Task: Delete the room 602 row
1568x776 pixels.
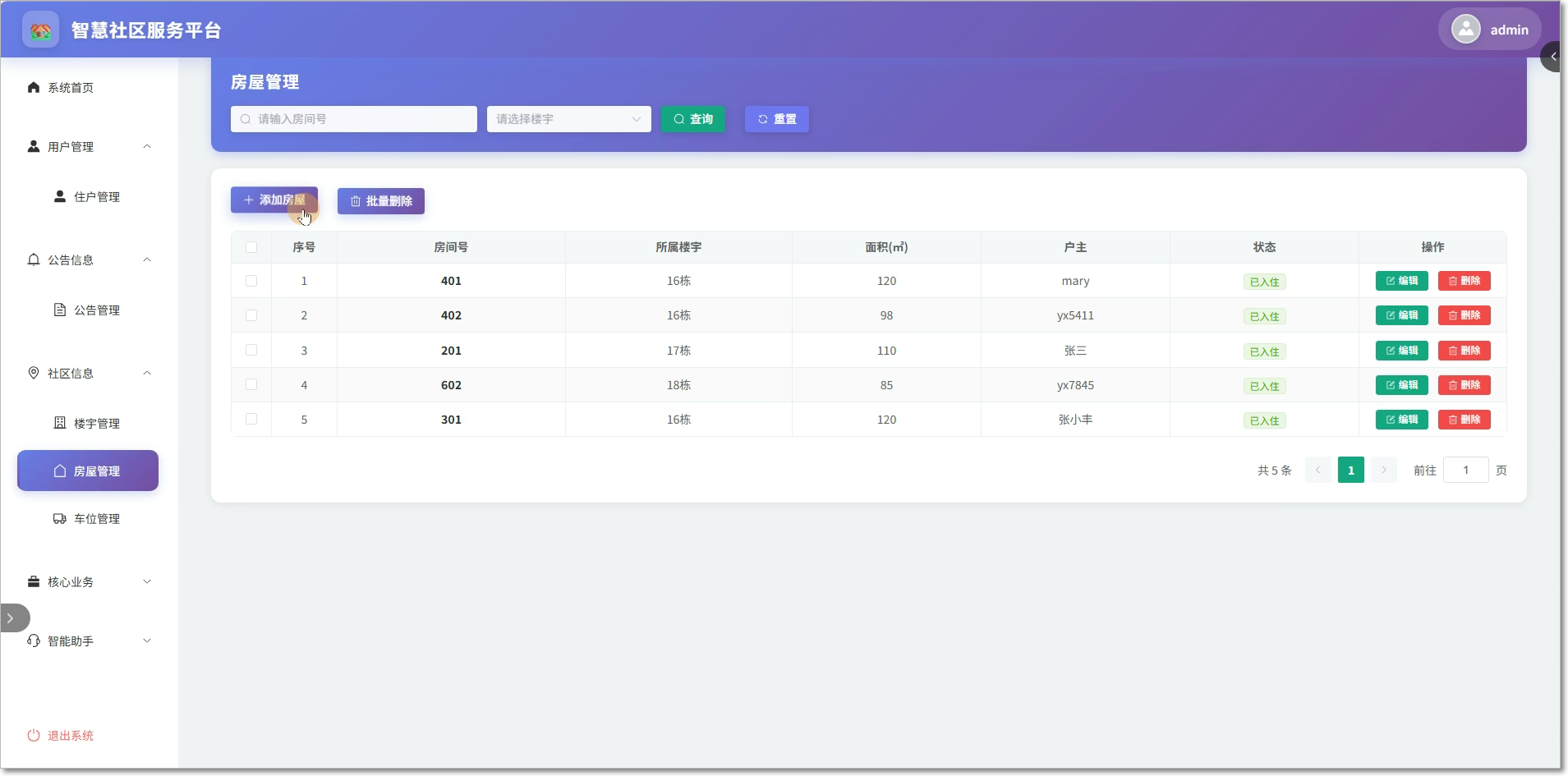Action: [1465, 385]
